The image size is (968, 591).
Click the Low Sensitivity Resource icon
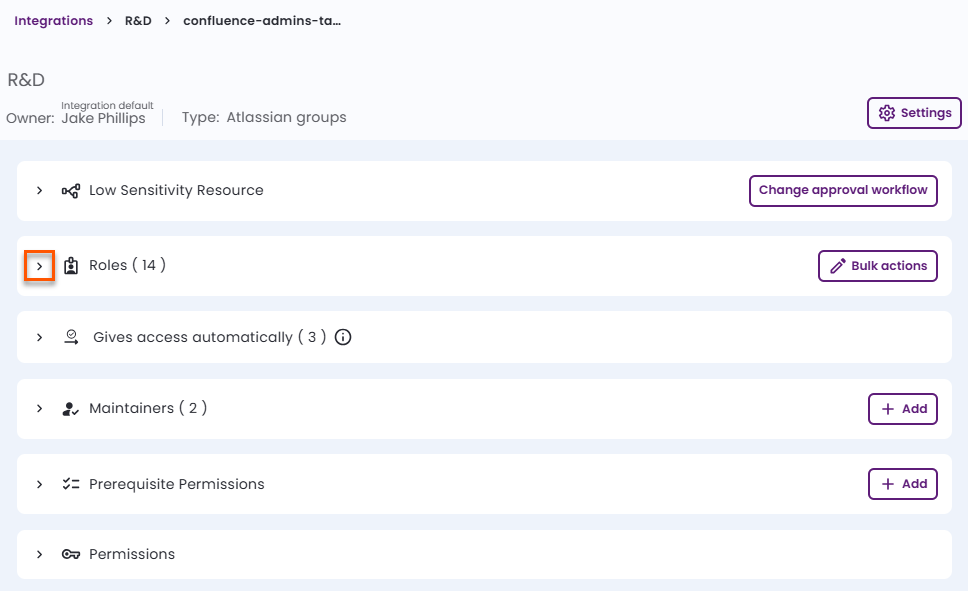coord(71,190)
